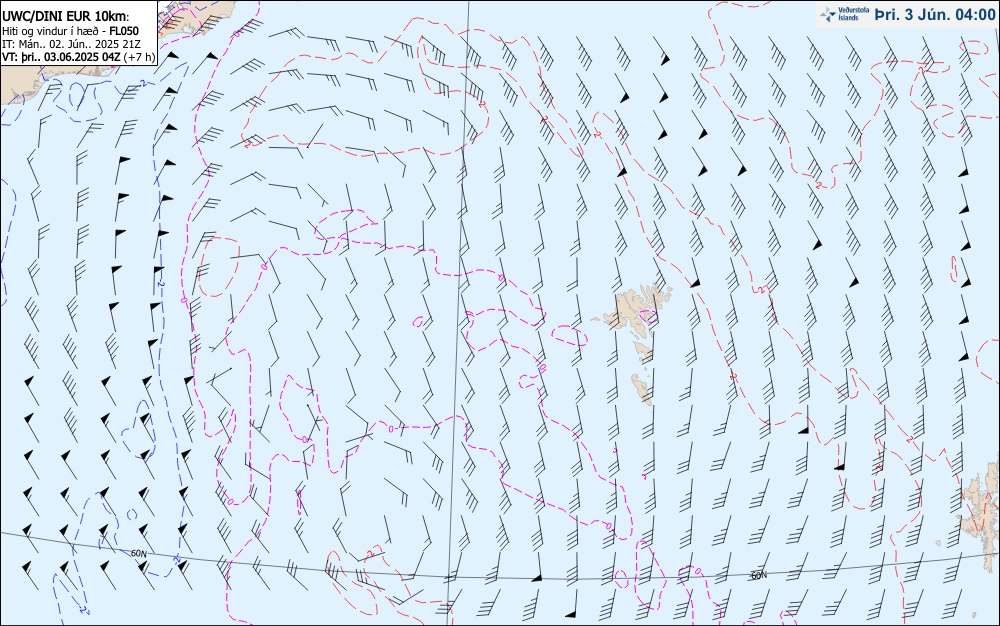Click the 'Þri. 3 Jún. 04:00' timestamp

pyautogui.click(x=935, y=15)
